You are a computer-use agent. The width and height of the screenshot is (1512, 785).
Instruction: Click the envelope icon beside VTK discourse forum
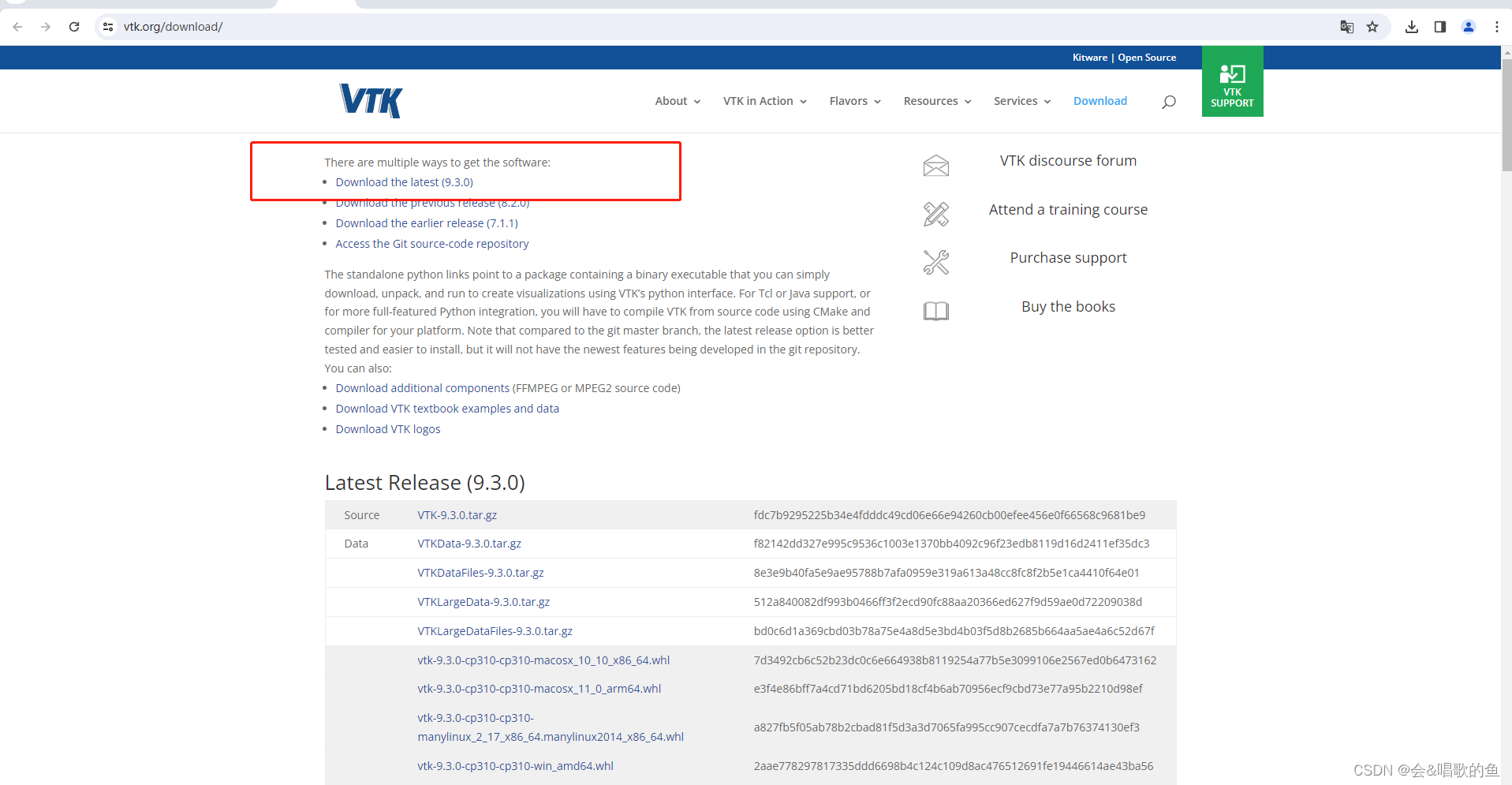coord(935,165)
